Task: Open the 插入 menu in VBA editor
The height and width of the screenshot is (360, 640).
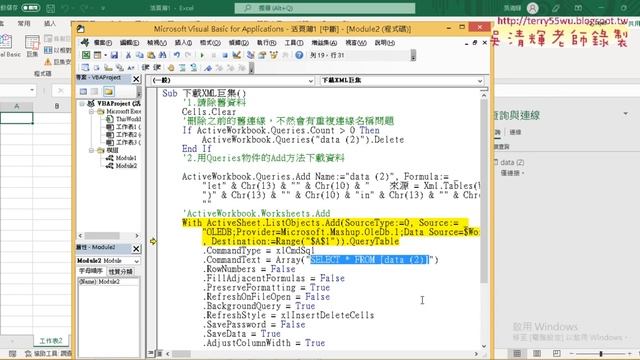Action: (x=183, y=42)
